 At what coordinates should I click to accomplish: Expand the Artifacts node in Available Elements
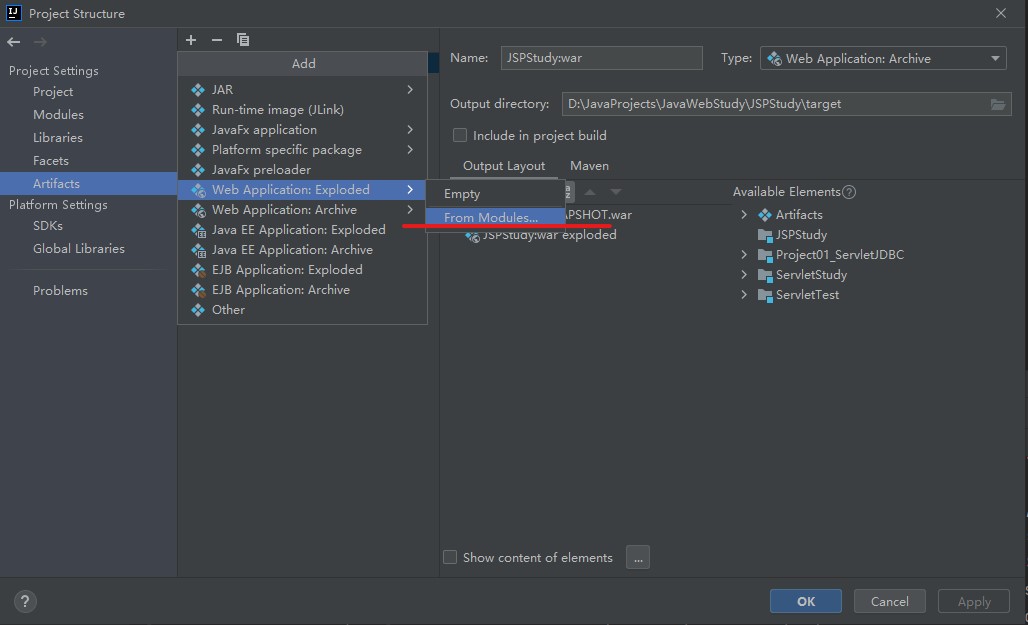744,215
